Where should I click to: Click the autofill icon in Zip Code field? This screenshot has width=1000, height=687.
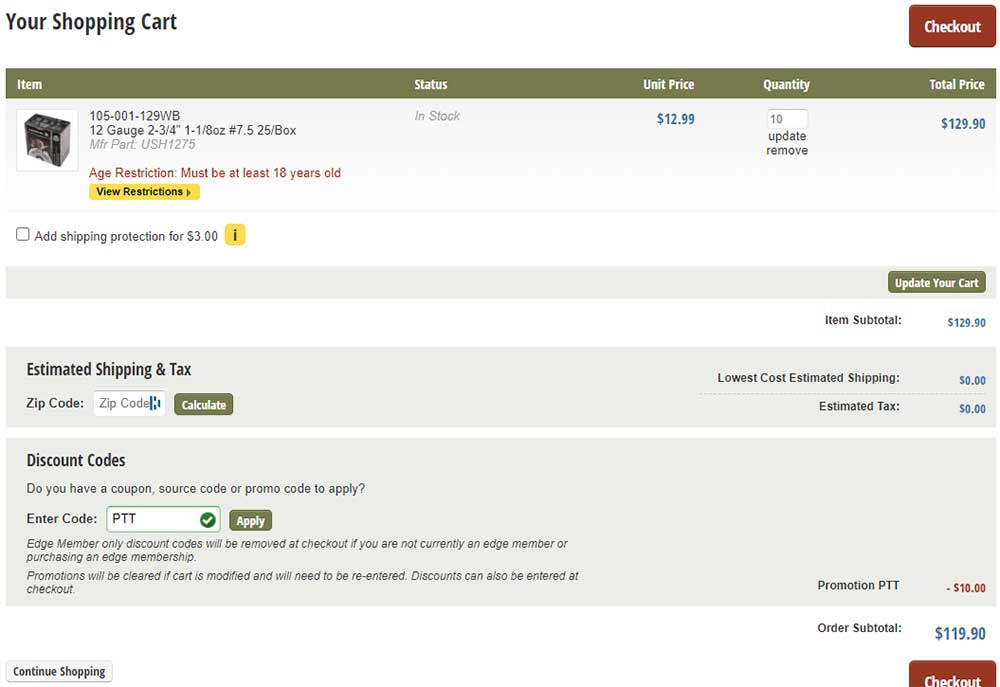155,403
